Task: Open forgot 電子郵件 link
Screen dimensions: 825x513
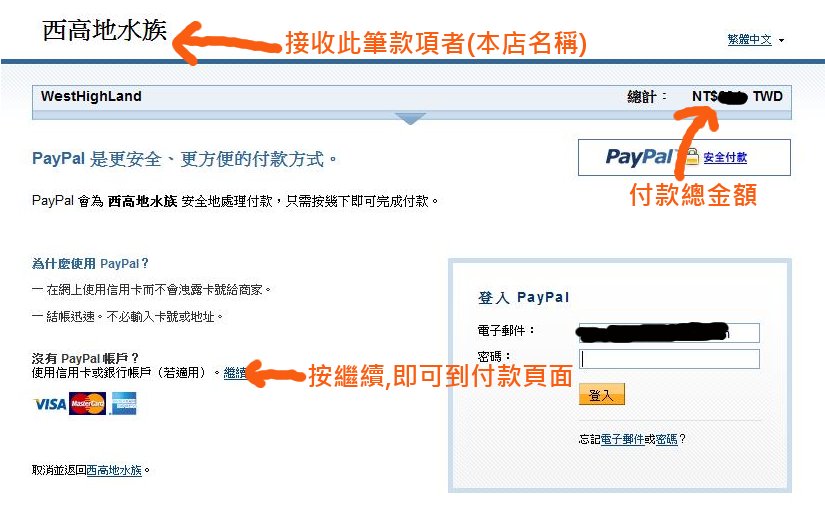Action: pyautogui.click(x=622, y=439)
